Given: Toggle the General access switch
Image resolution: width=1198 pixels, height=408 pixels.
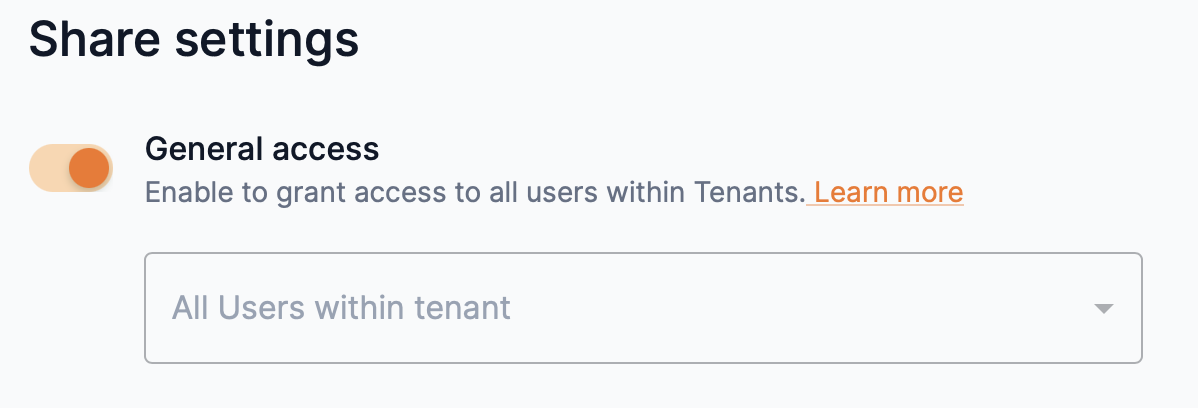Looking at the screenshot, I should (x=71, y=168).
